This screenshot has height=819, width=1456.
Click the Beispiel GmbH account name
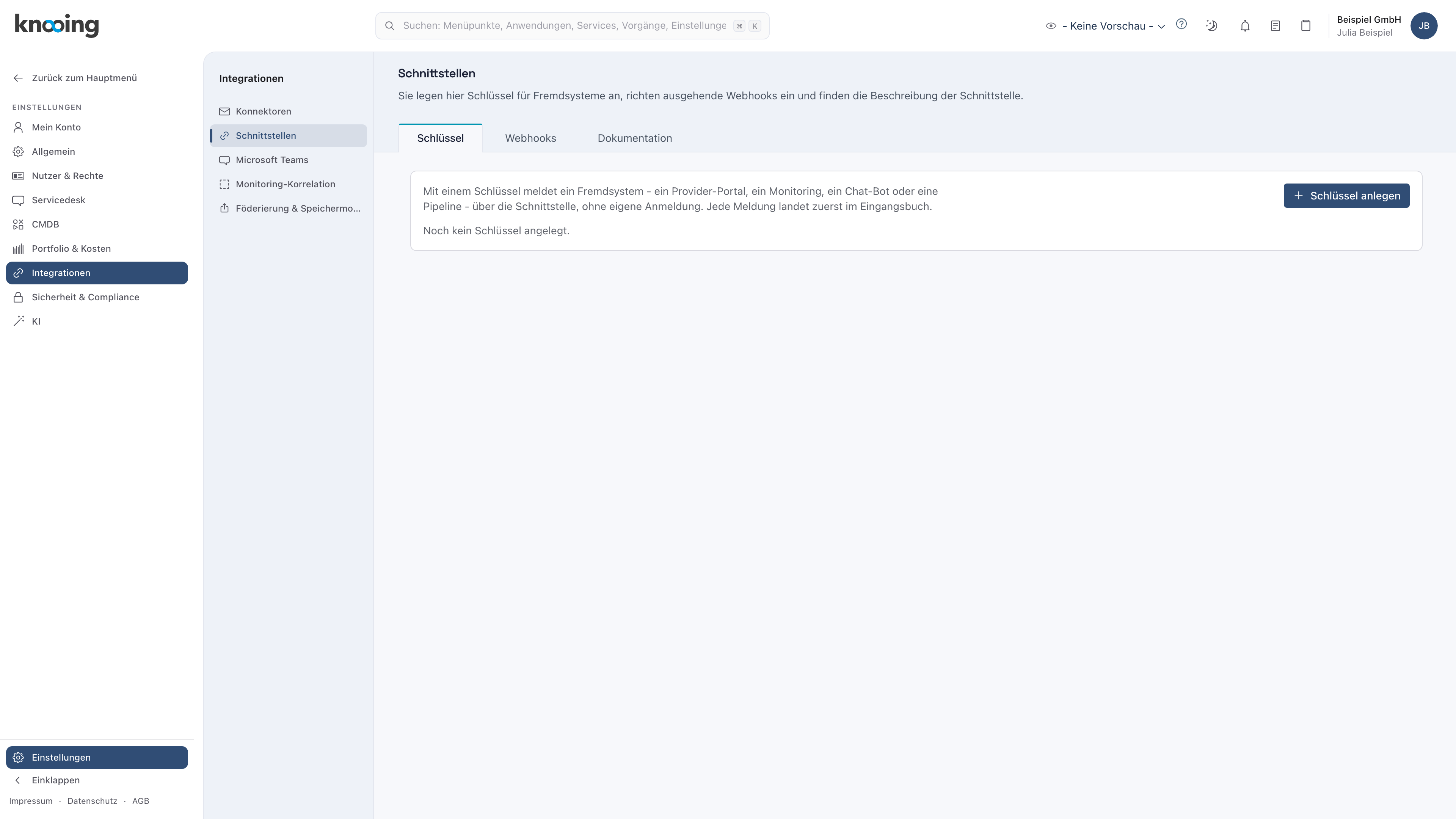click(1368, 20)
